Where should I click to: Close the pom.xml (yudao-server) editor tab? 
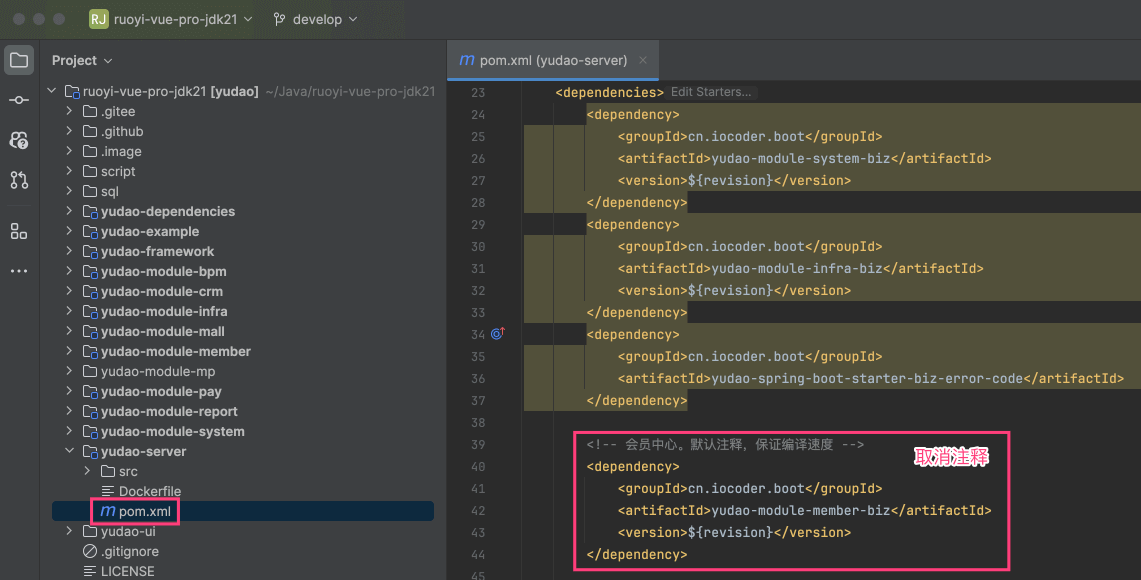(644, 60)
